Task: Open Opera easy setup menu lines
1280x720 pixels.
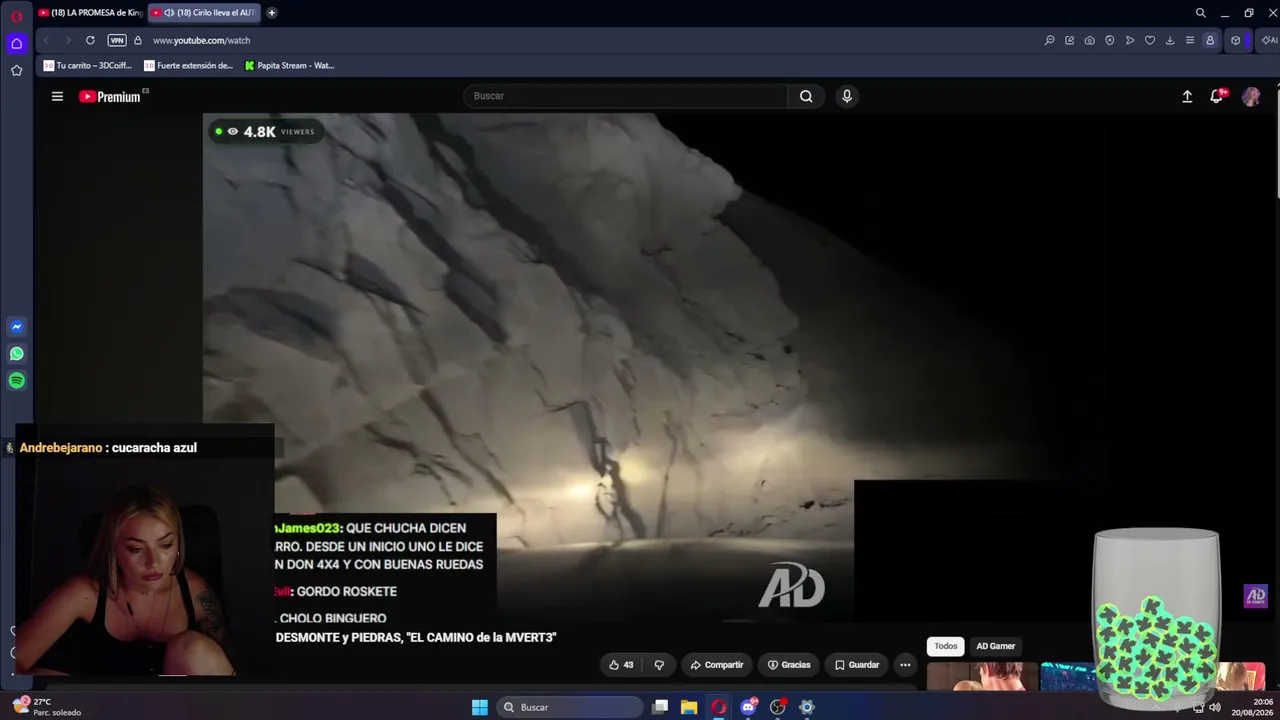Action: (x=1189, y=40)
